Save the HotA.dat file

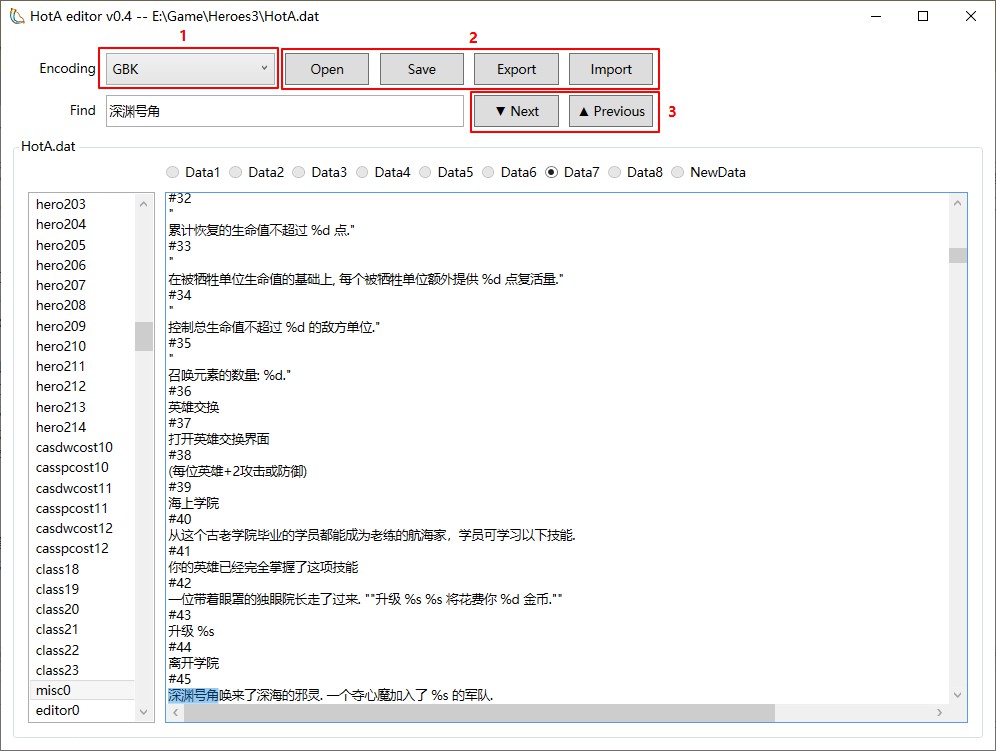coord(421,68)
